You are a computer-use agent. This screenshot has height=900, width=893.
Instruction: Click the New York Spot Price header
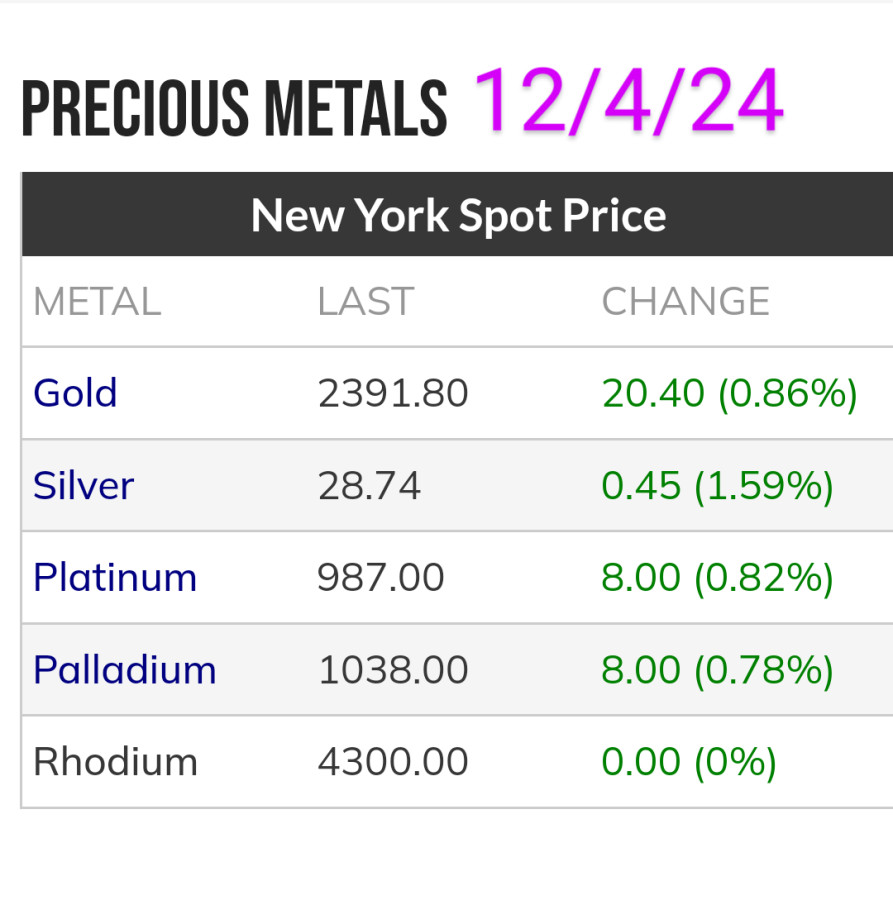click(x=458, y=215)
